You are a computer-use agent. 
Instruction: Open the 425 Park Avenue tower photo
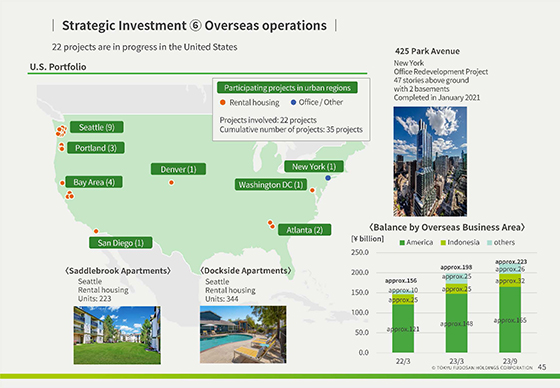430,161
